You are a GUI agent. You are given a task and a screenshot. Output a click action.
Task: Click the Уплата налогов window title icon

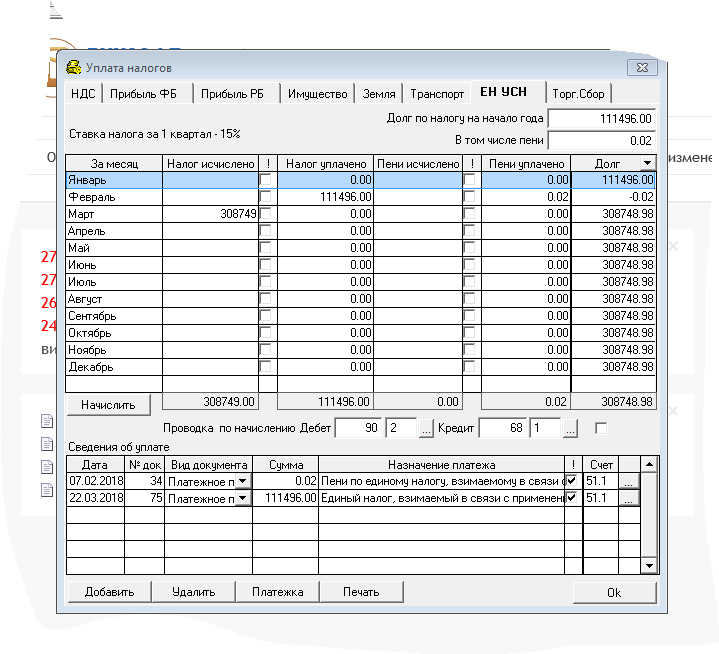(73, 68)
